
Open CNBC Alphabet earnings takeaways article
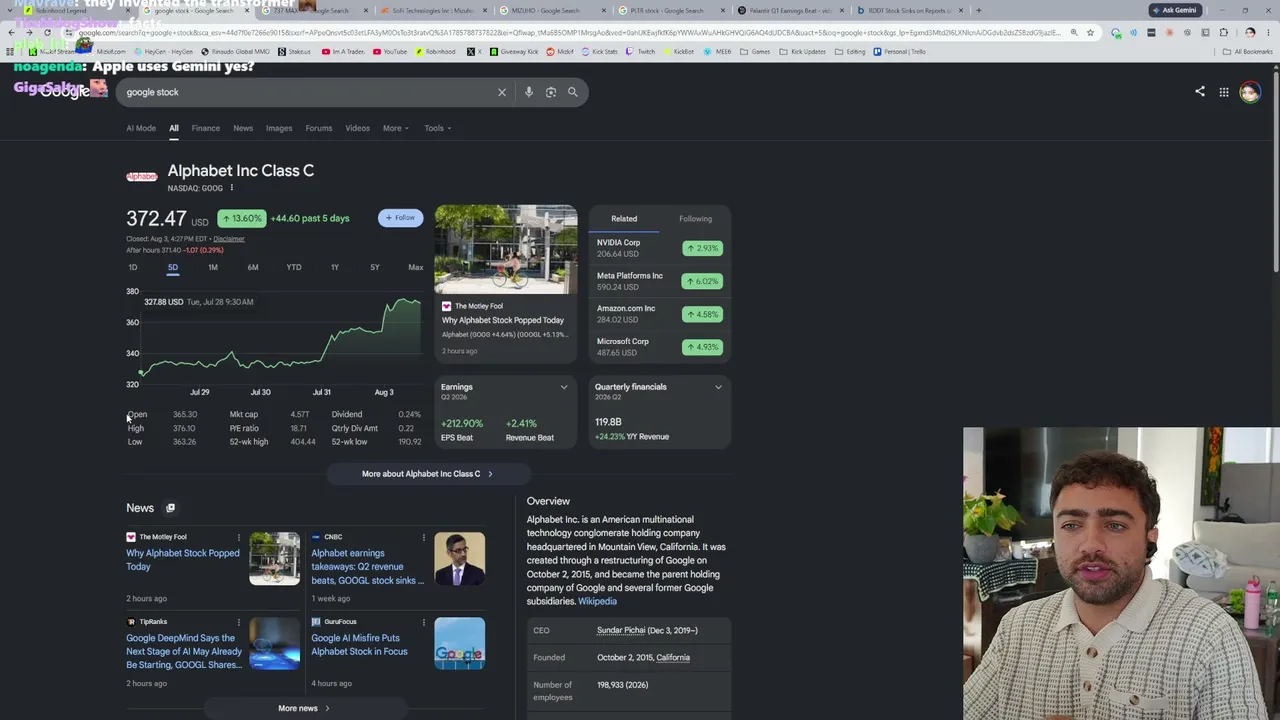367,567
